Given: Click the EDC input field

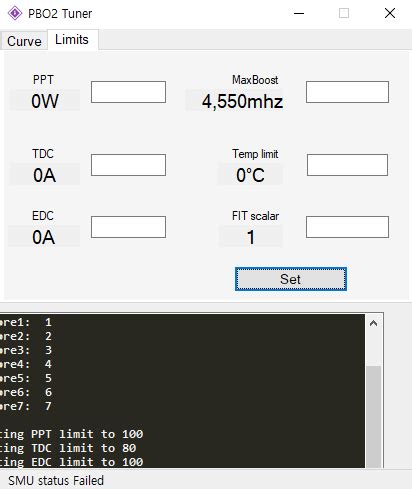Looking at the screenshot, I should [x=128, y=227].
